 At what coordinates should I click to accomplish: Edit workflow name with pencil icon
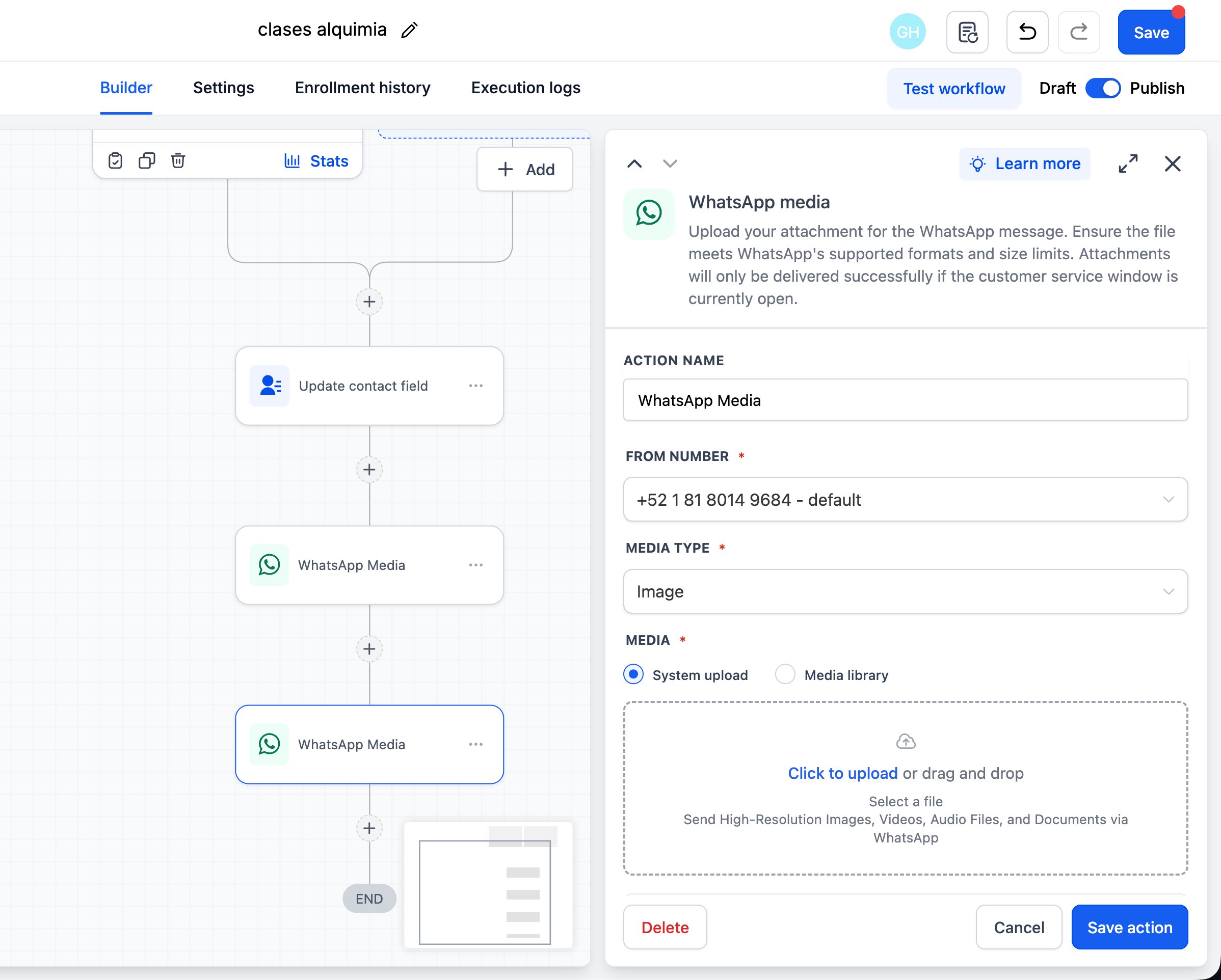click(409, 30)
